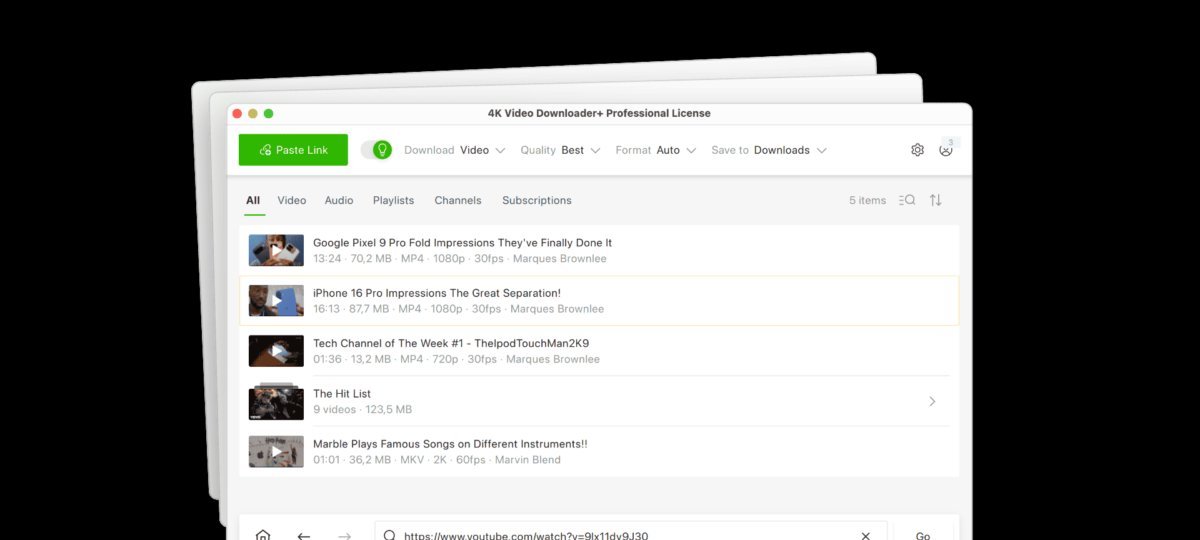Select the Subscriptions tab
Image resolution: width=1200 pixels, height=540 pixels.
(x=537, y=200)
